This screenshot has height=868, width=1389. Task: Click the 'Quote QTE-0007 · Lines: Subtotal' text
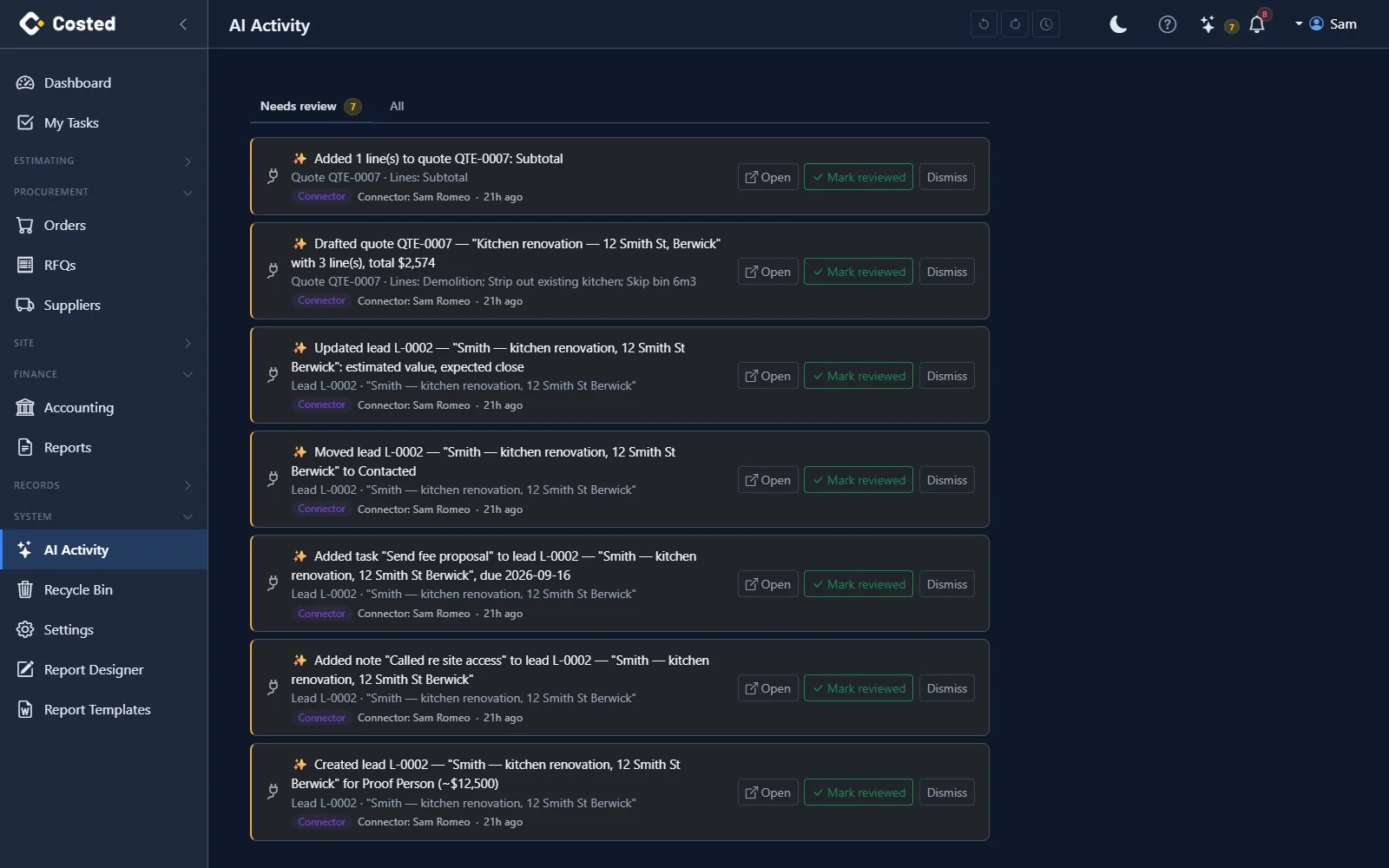point(379,177)
